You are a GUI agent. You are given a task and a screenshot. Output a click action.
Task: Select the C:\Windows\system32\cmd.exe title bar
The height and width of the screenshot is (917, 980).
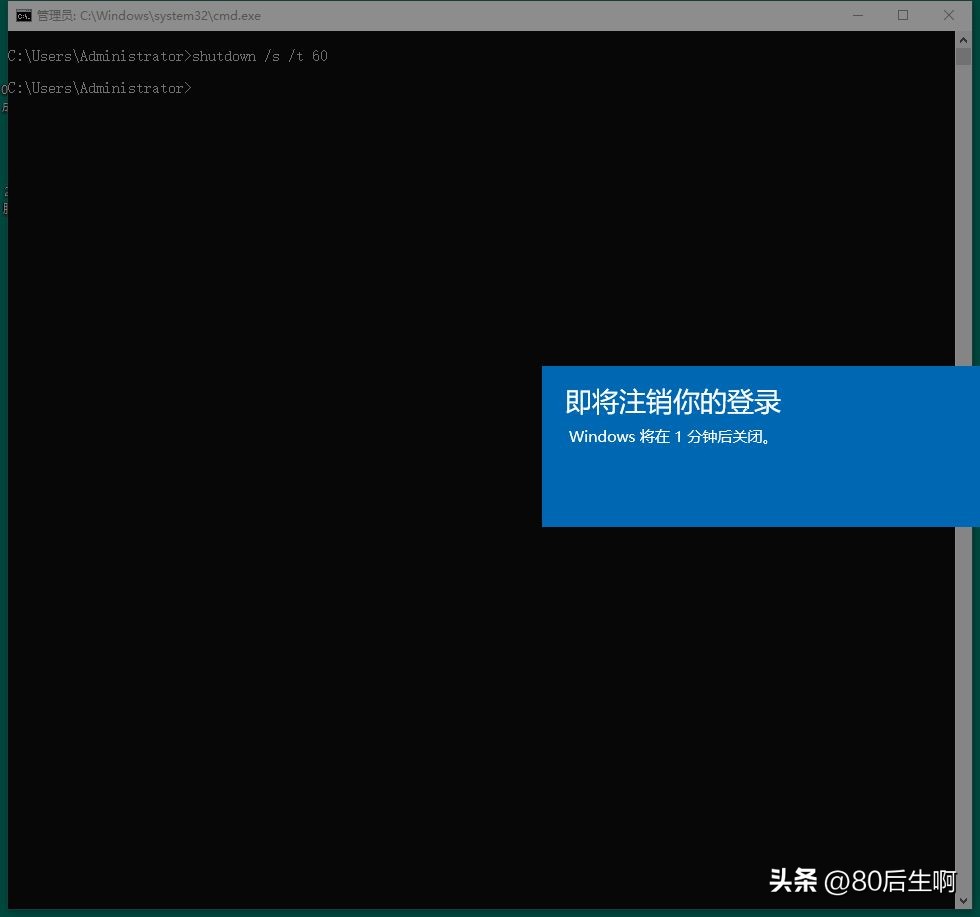(148, 15)
